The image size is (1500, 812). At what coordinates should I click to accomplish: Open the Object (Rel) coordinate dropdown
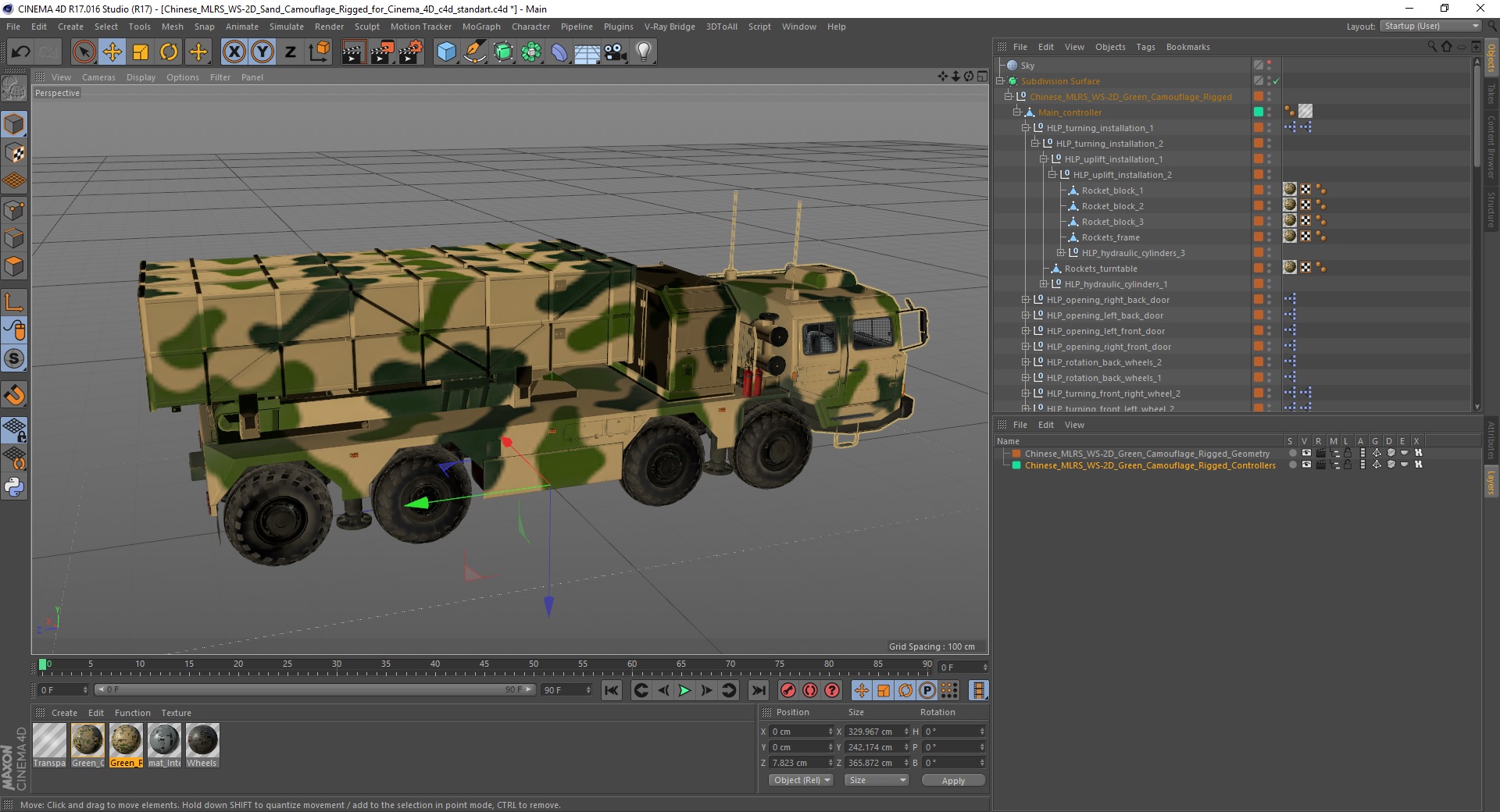pos(802,780)
